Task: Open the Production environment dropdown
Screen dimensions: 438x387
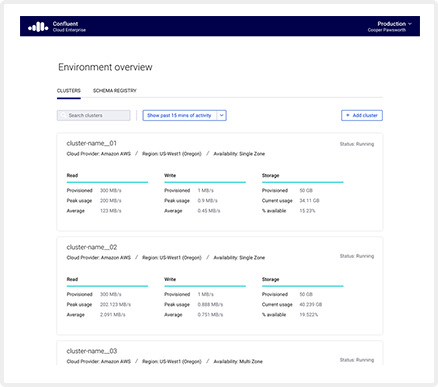Action: click(x=394, y=24)
